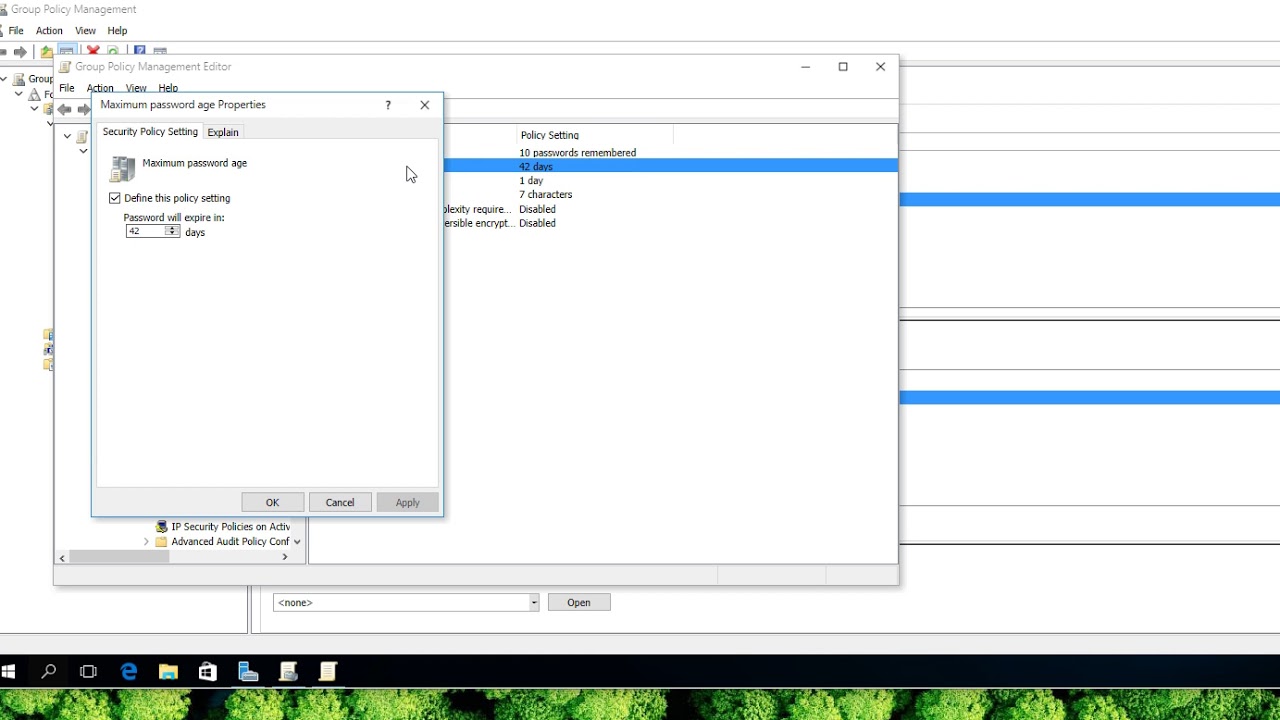Image resolution: width=1280 pixels, height=720 pixels.
Task: Click the red X Delete toolbar icon
Action: [x=93, y=51]
